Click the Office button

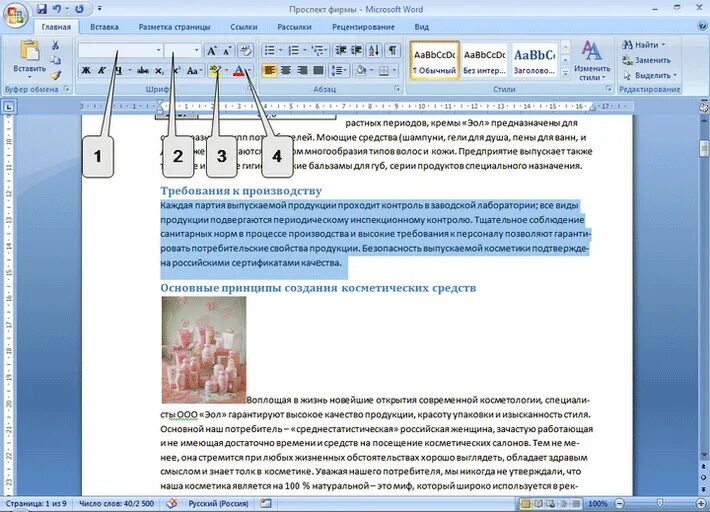(x=15, y=17)
